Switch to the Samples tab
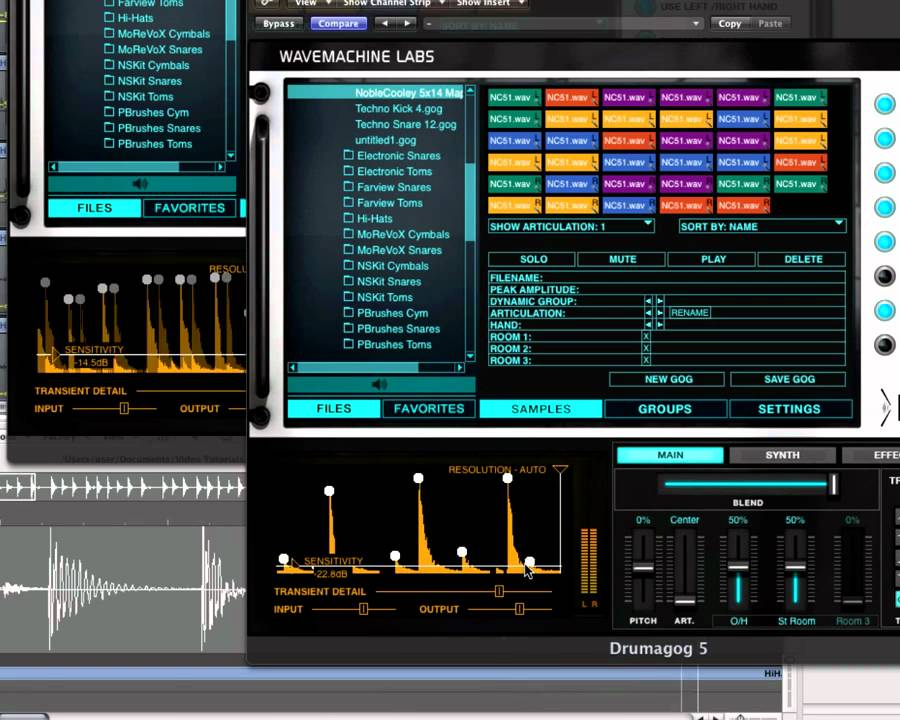The height and width of the screenshot is (720, 900). coord(541,409)
